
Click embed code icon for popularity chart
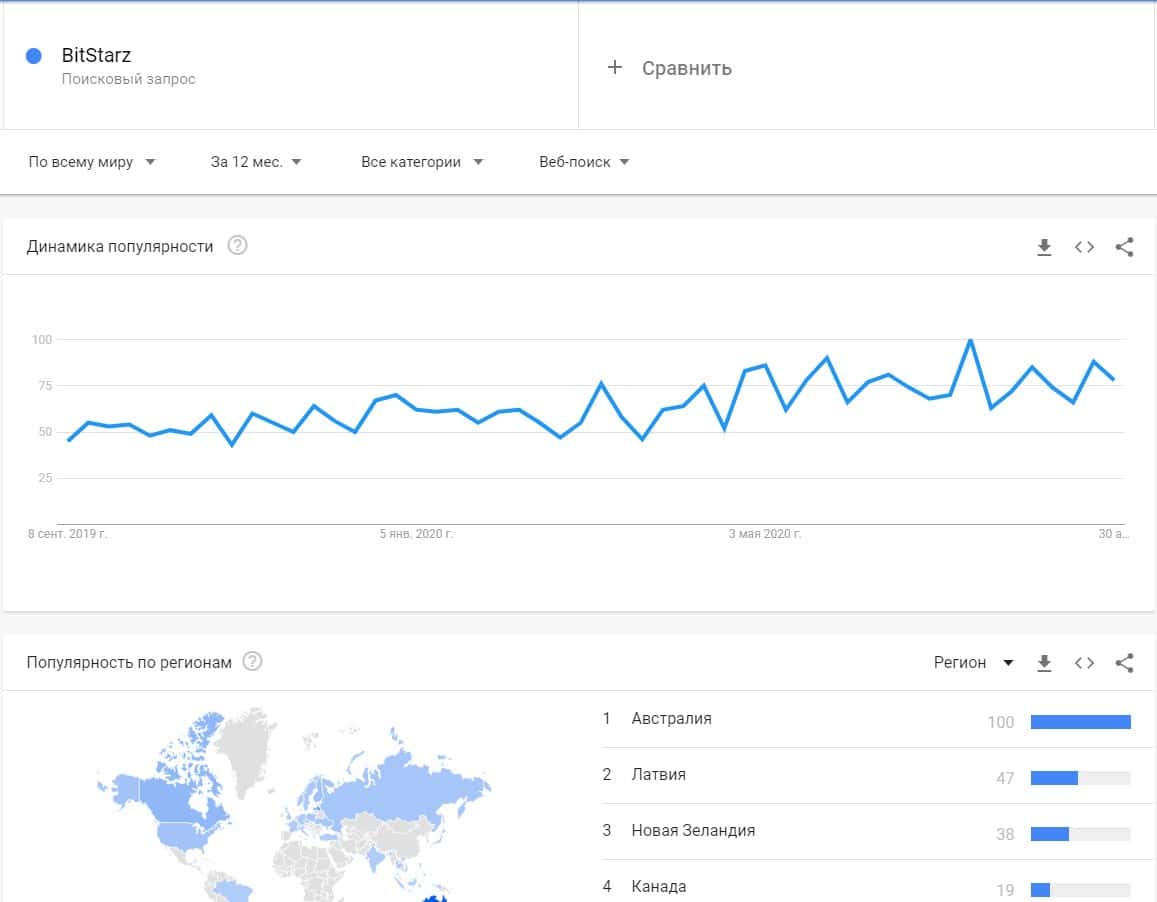pos(1084,247)
